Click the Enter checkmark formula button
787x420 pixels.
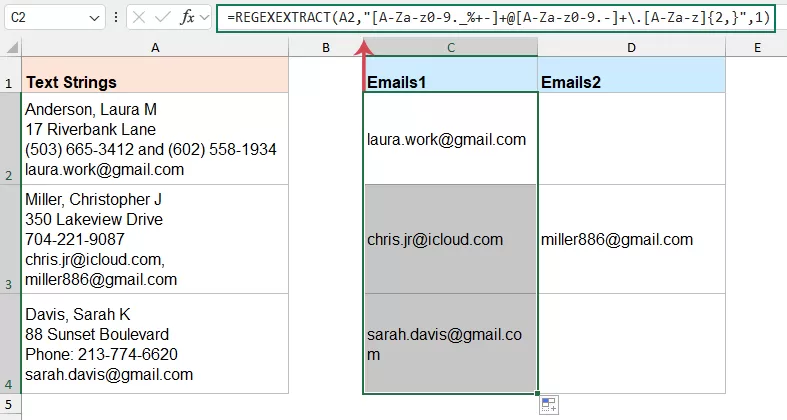163,18
